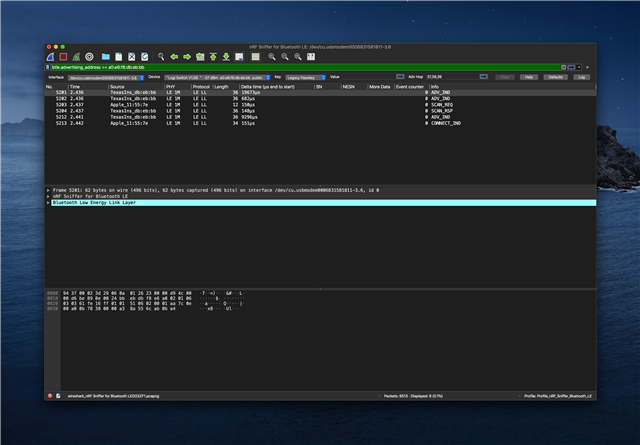Click hex bytes row at offset 0010
The height and width of the screenshot is (445, 640).
(x=127, y=298)
